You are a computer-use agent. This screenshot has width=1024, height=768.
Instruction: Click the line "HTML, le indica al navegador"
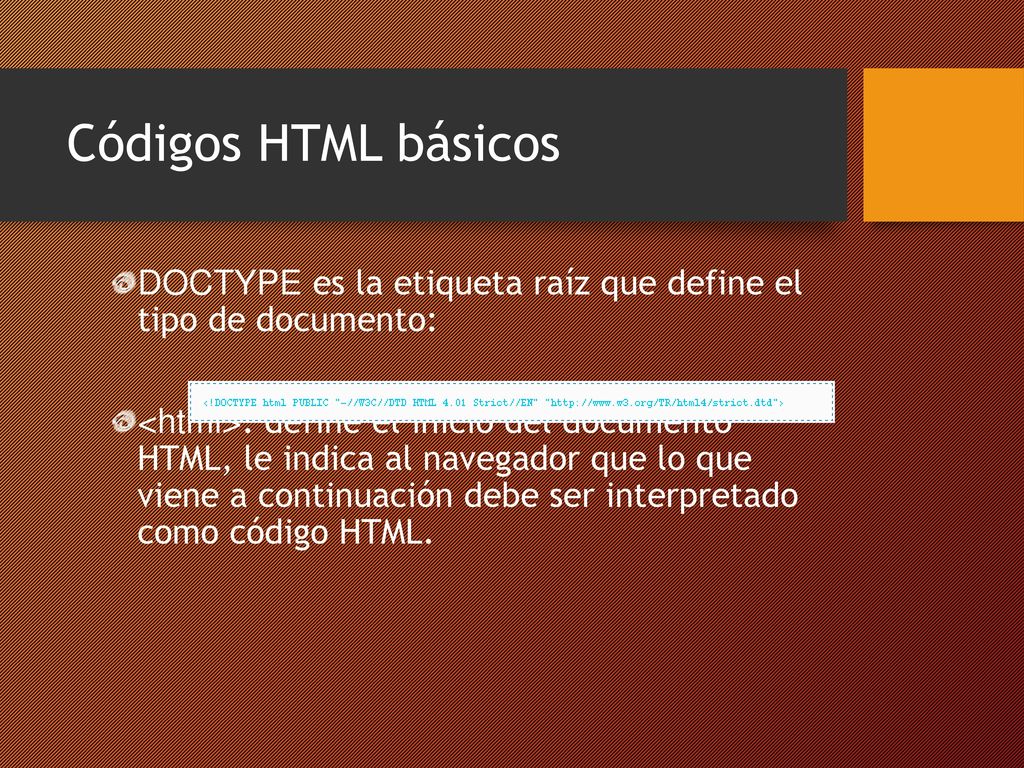pos(358,459)
